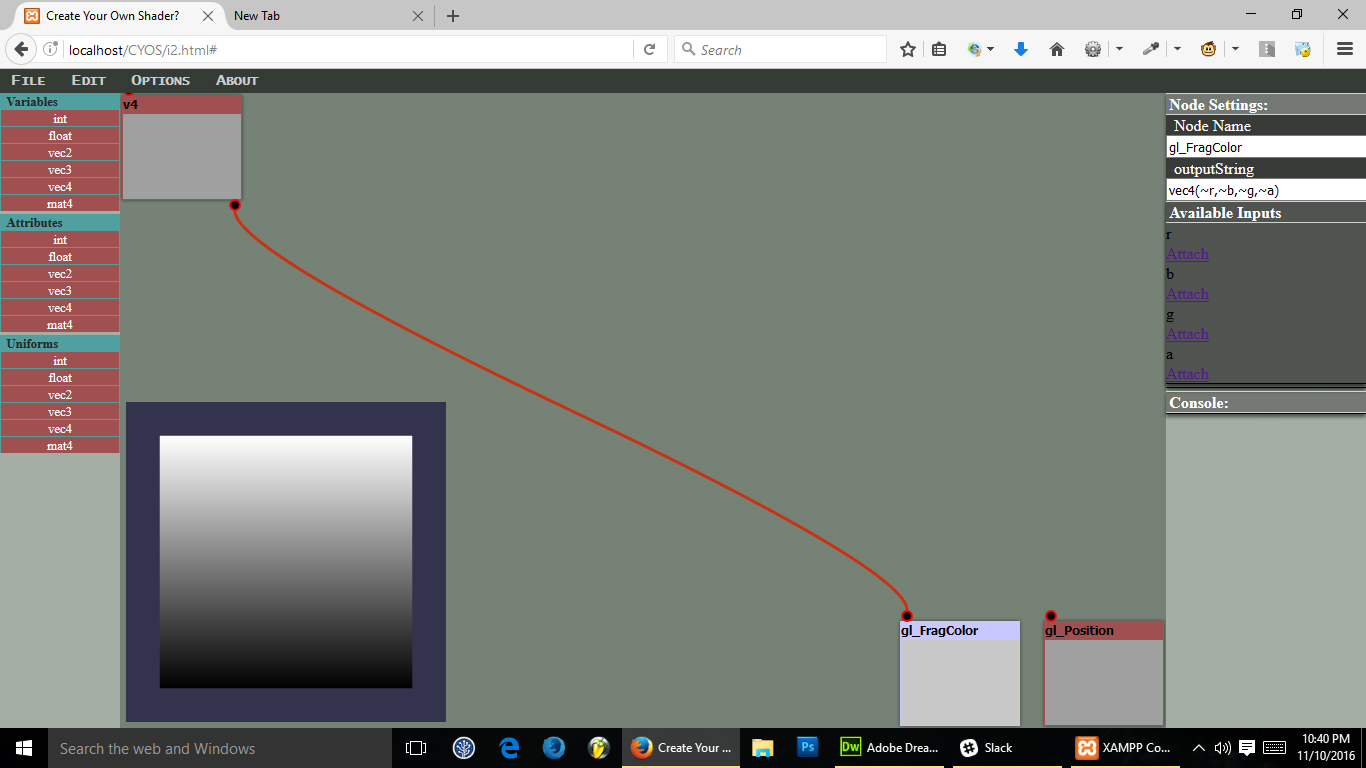The width and height of the screenshot is (1366, 768).
Task: Open the File menu
Action: pos(28,80)
